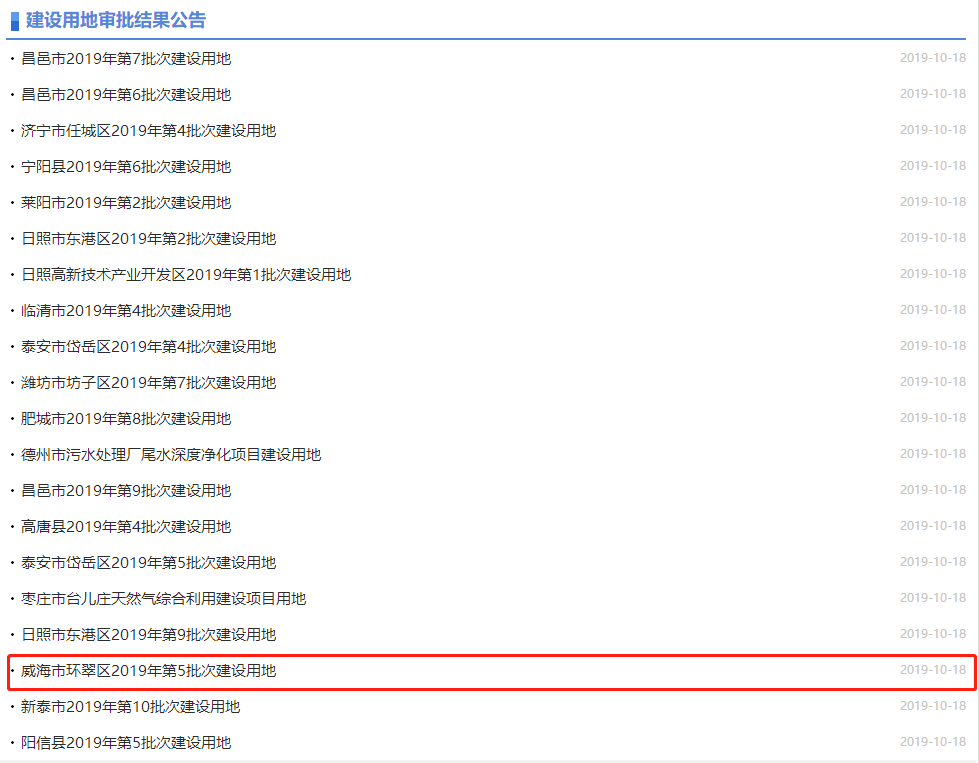Open 潍坊市坊子区2019年第7批次建设用地 link

[x=149, y=383]
